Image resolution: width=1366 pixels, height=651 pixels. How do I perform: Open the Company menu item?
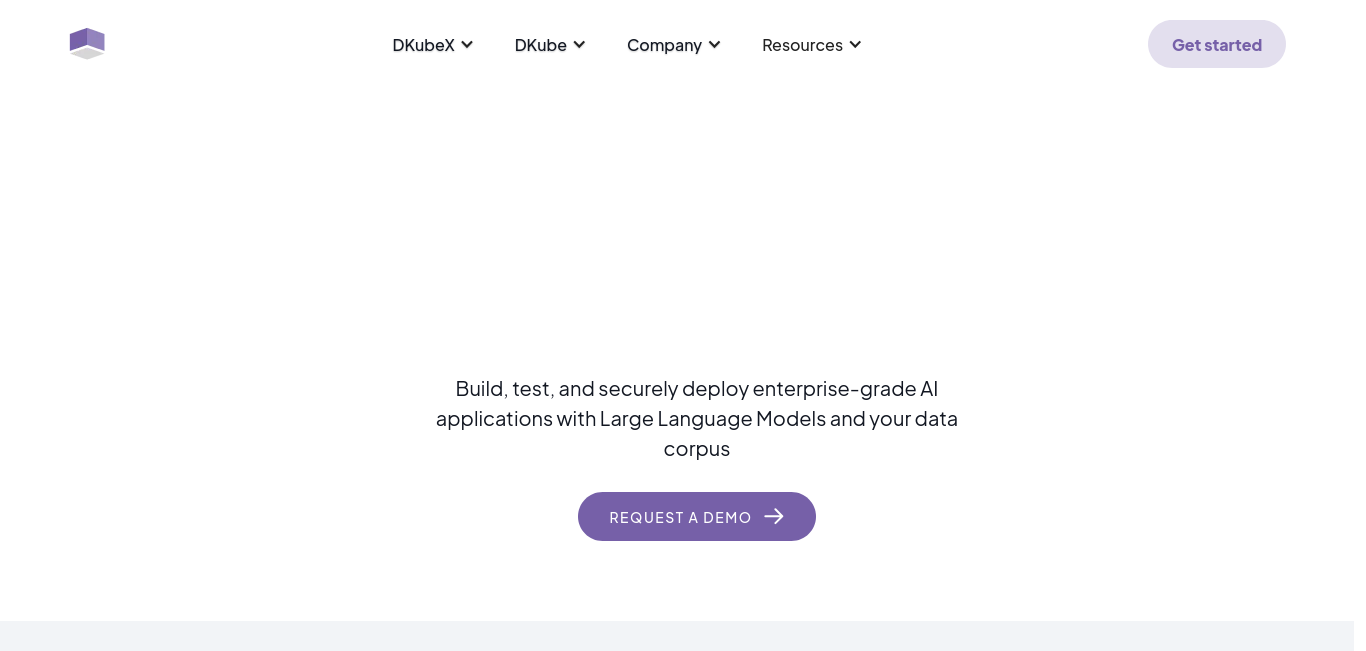pyautogui.click(x=664, y=44)
